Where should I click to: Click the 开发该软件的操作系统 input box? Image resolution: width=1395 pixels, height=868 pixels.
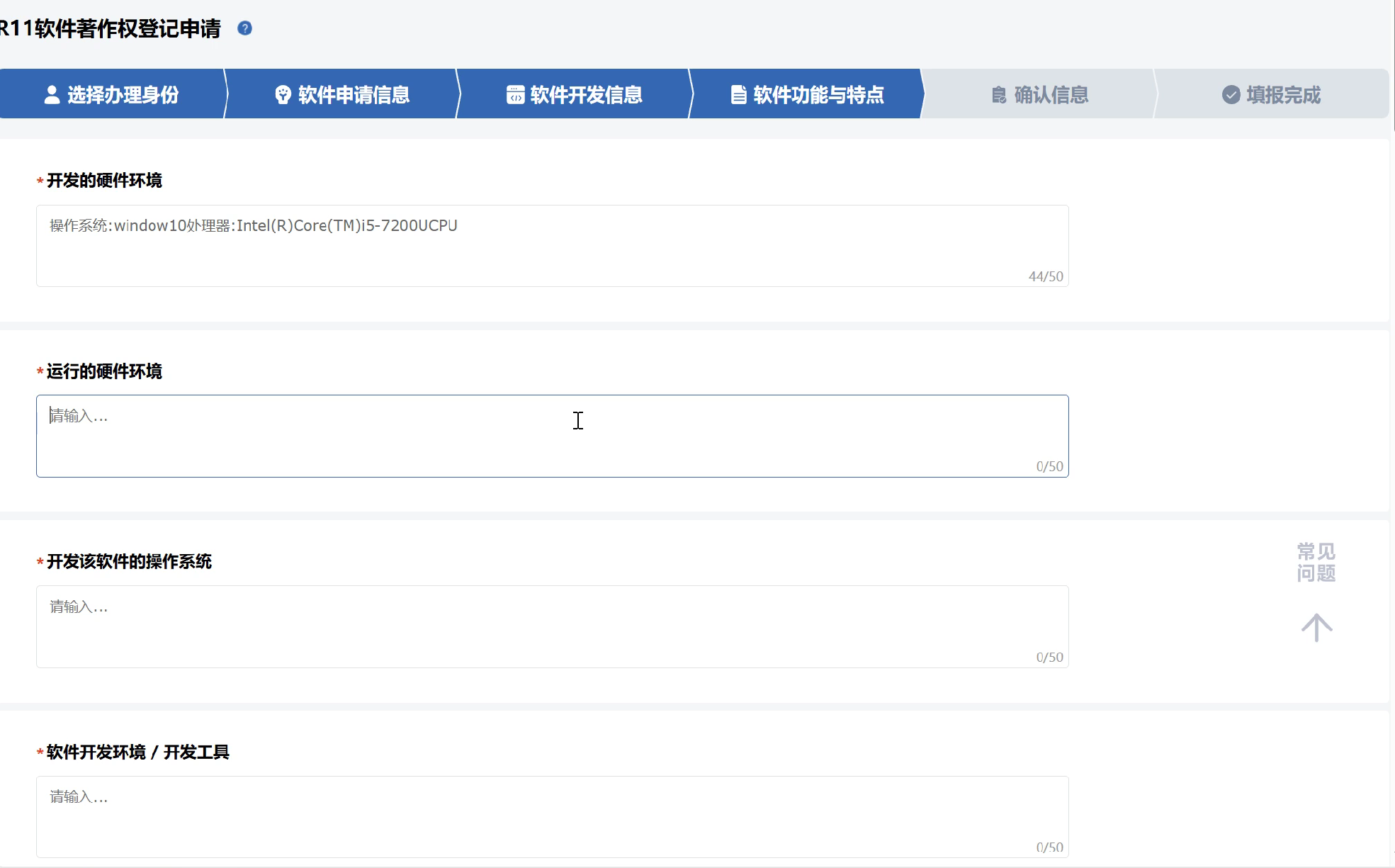point(552,626)
